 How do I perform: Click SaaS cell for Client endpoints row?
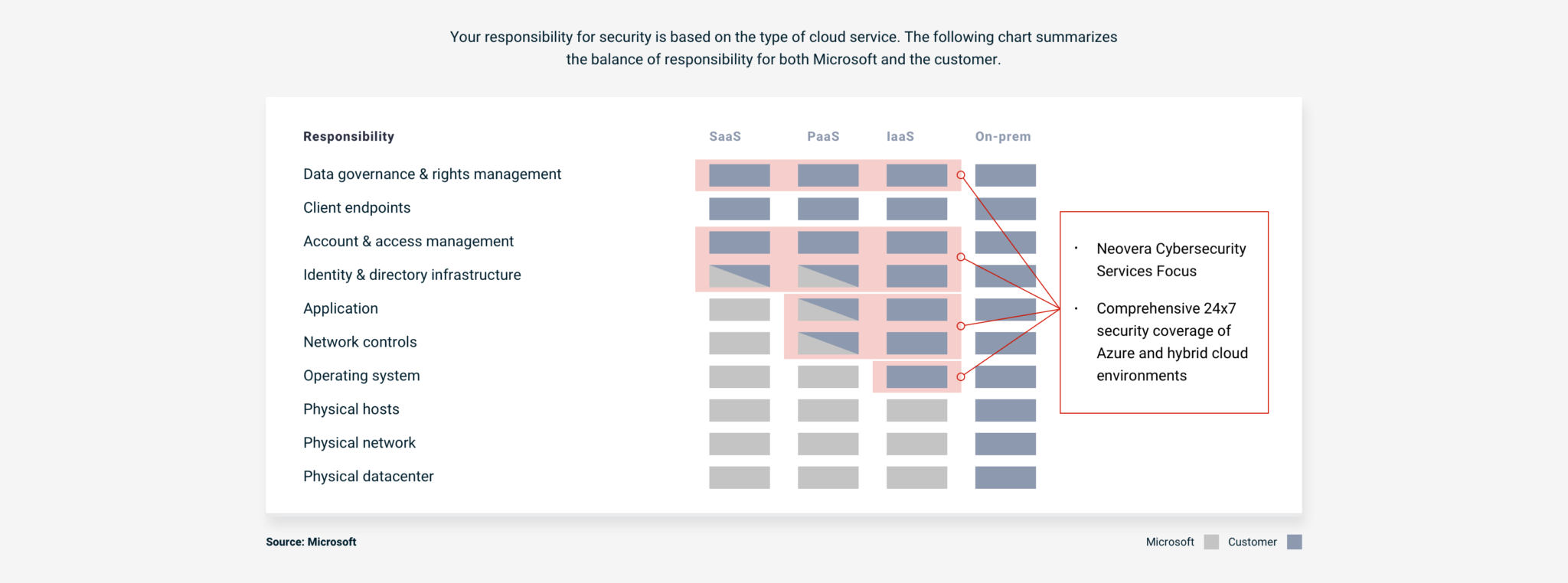coord(739,208)
